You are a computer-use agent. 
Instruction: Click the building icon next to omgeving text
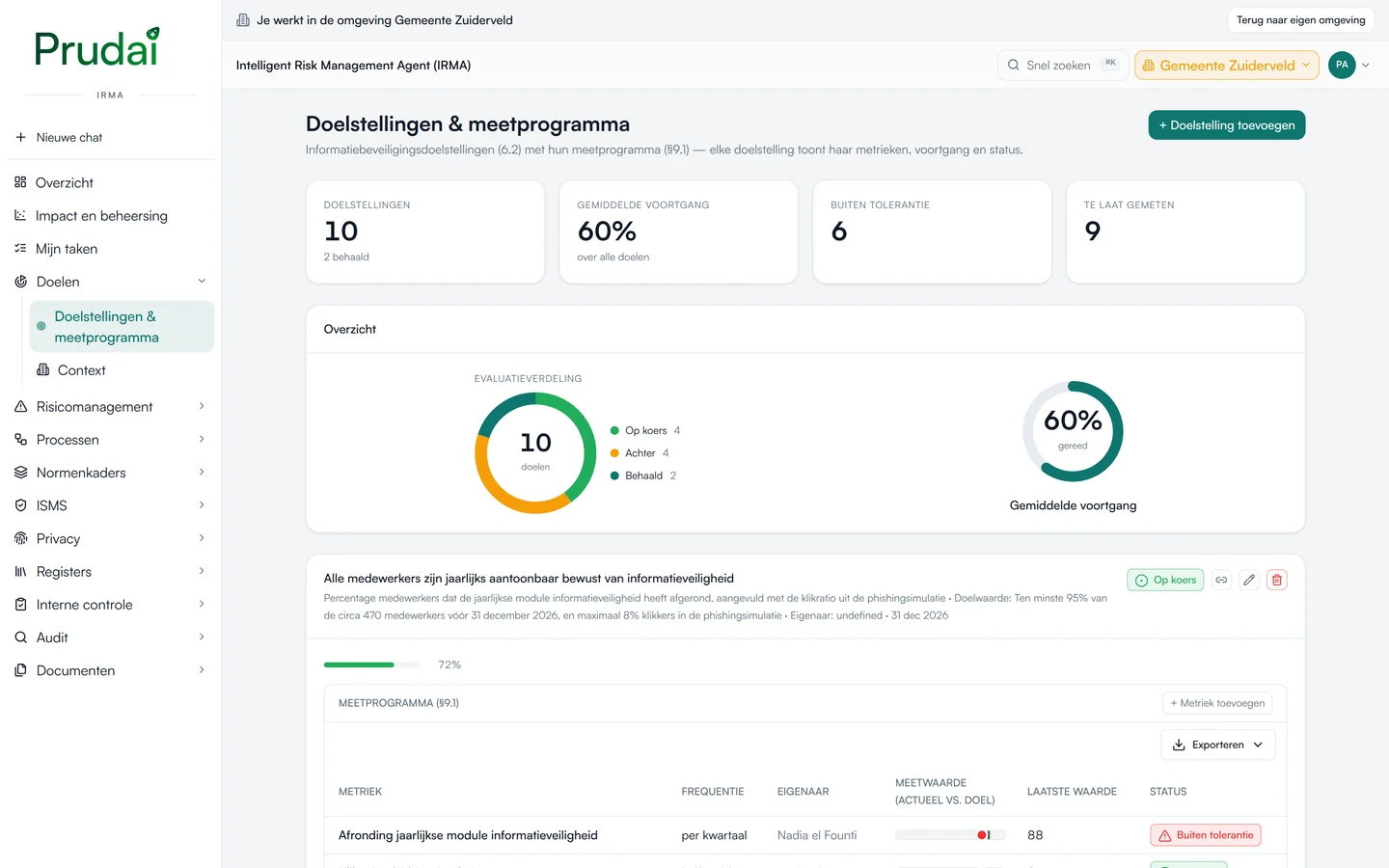243,20
